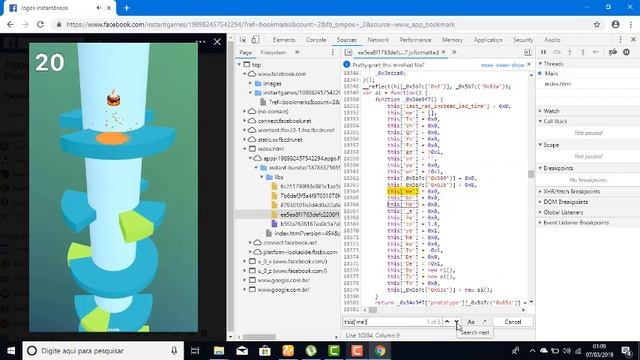
Task: Expand DOM Breakpoints section
Action: tap(540, 202)
